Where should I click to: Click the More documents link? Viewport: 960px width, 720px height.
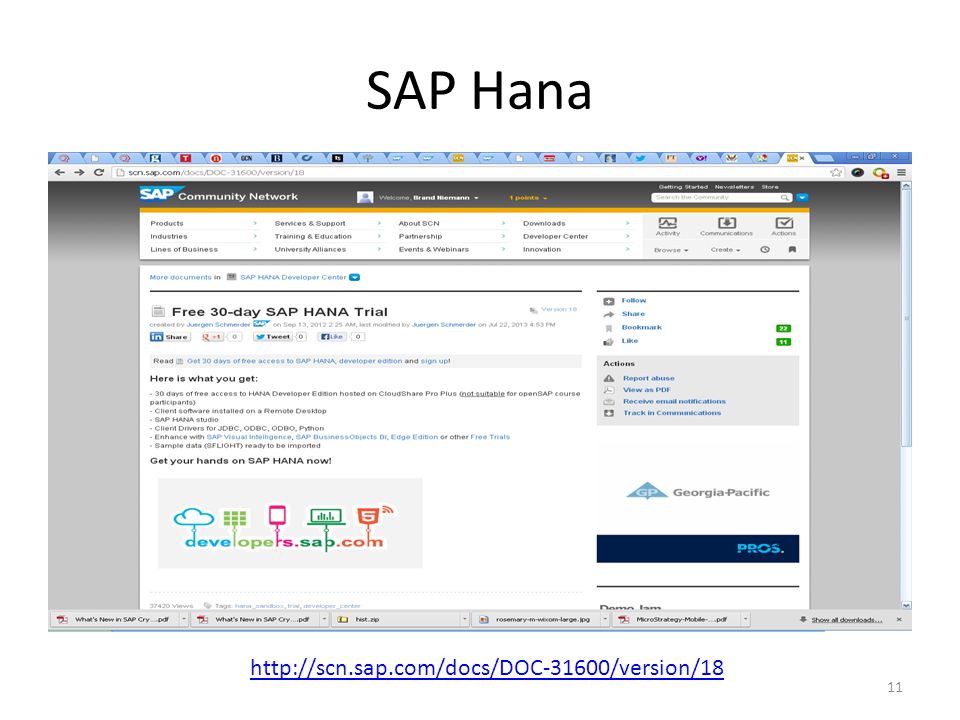[x=180, y=277]
